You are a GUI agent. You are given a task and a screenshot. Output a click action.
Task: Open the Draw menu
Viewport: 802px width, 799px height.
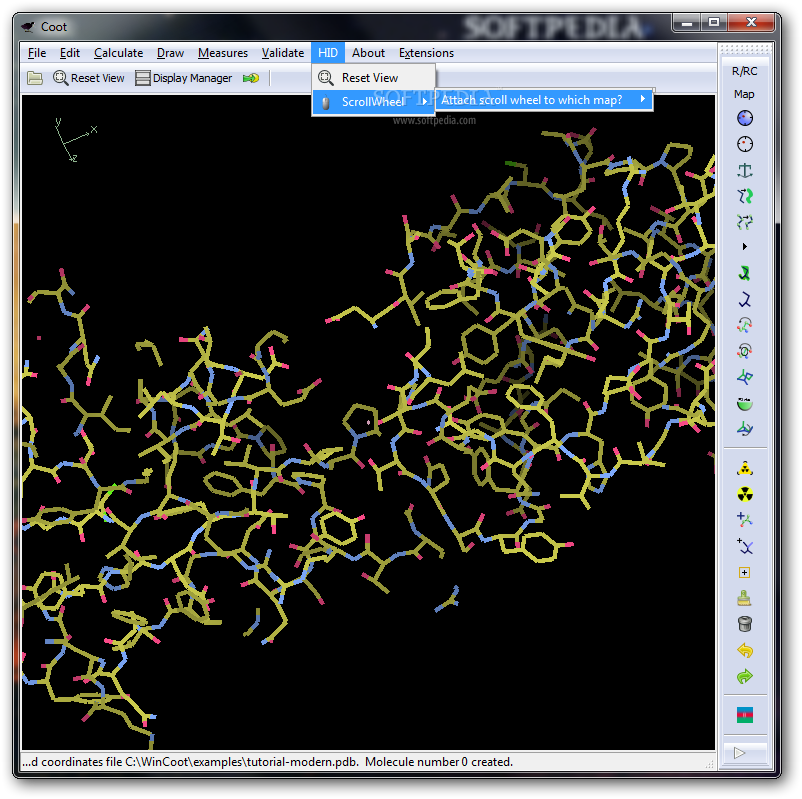(170, 53)
